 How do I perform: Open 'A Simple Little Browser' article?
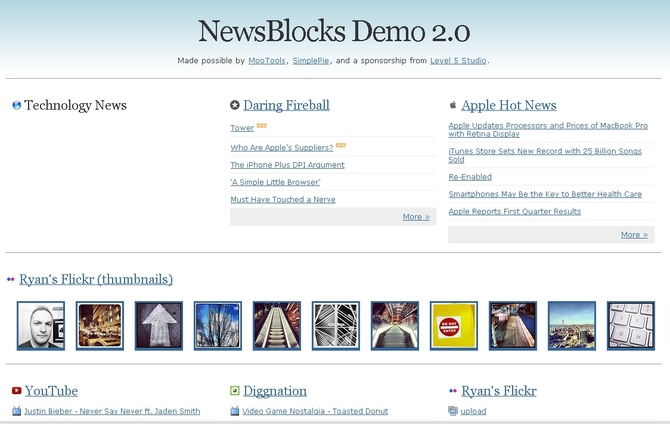275,182
